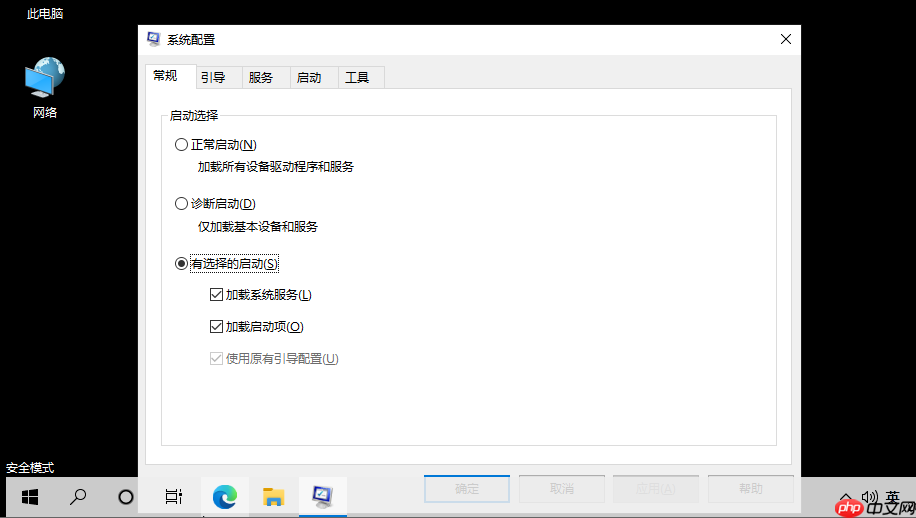Click the volume speaker tray icon
The width and height of the screenshot is (916, 518).
click(x=869, y=496)
